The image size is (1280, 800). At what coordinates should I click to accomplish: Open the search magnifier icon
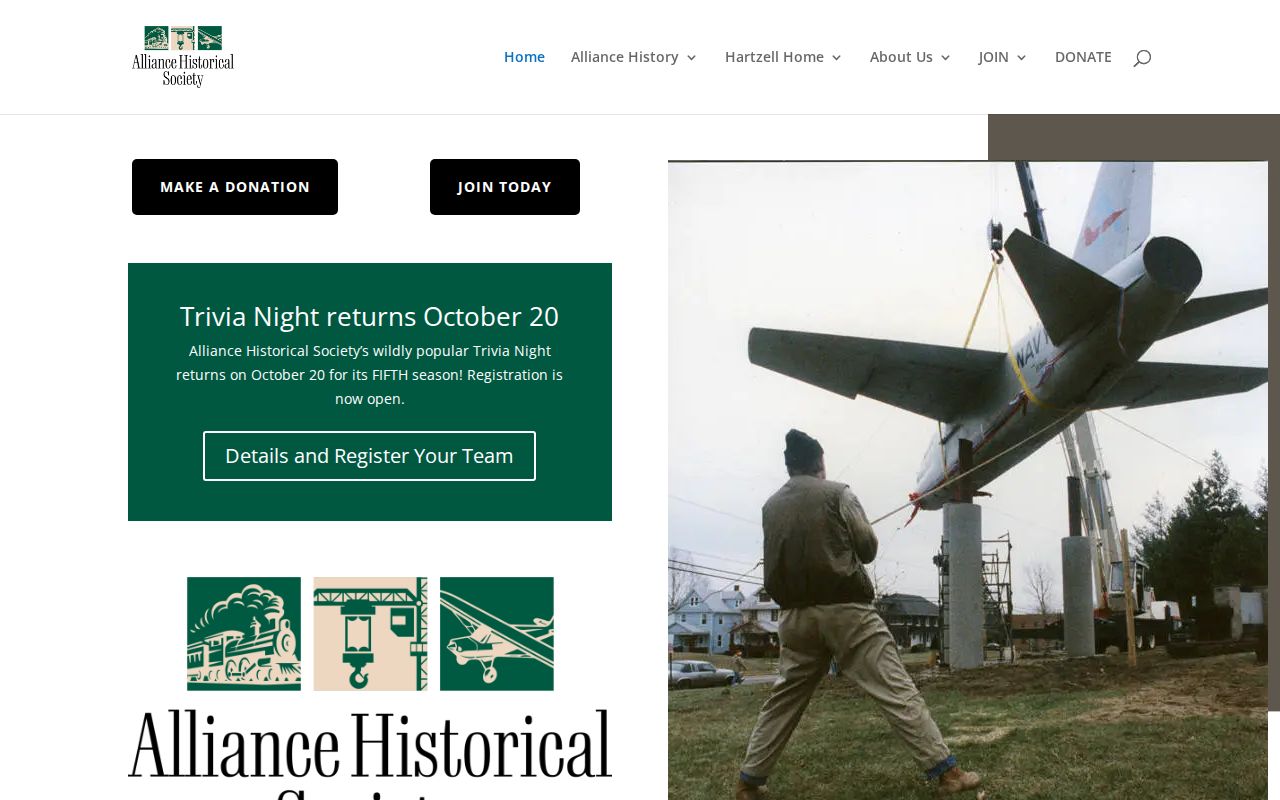(x=1142, y=58)
